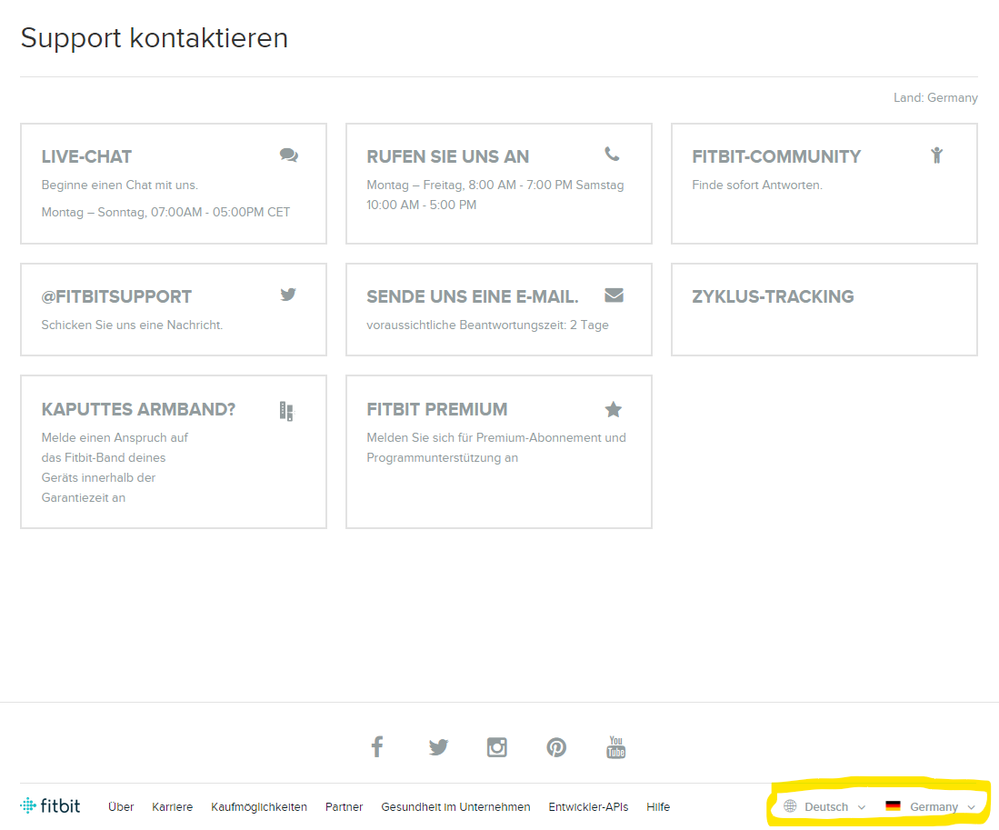Go to Karriere page
999x830 pixels.
click(172, 806)
